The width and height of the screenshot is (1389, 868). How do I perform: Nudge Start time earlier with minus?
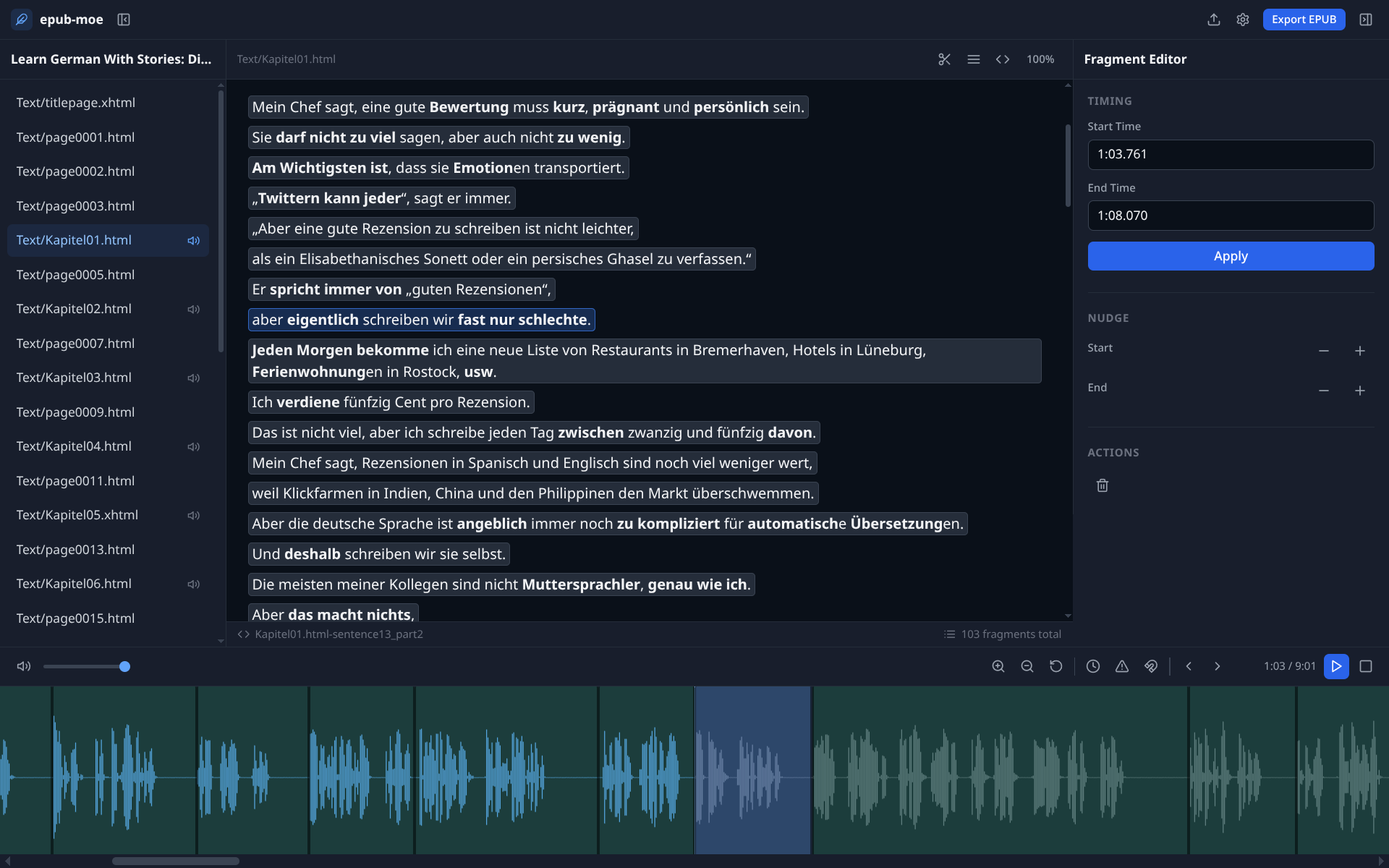(x=1324, y=351)
